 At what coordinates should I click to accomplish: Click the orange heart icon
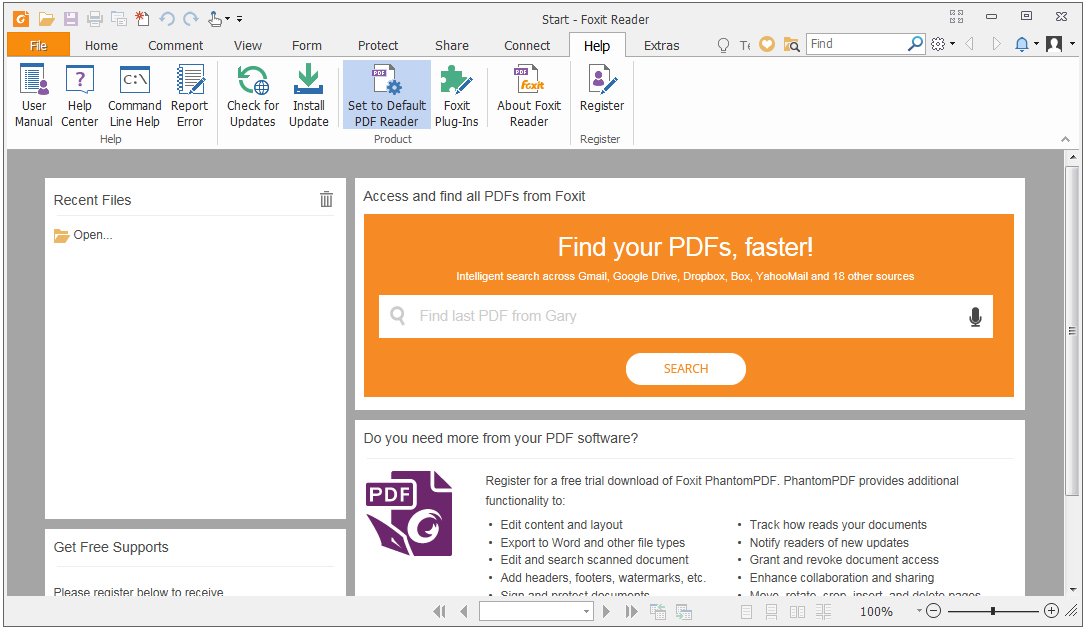[x=767, y=44]
